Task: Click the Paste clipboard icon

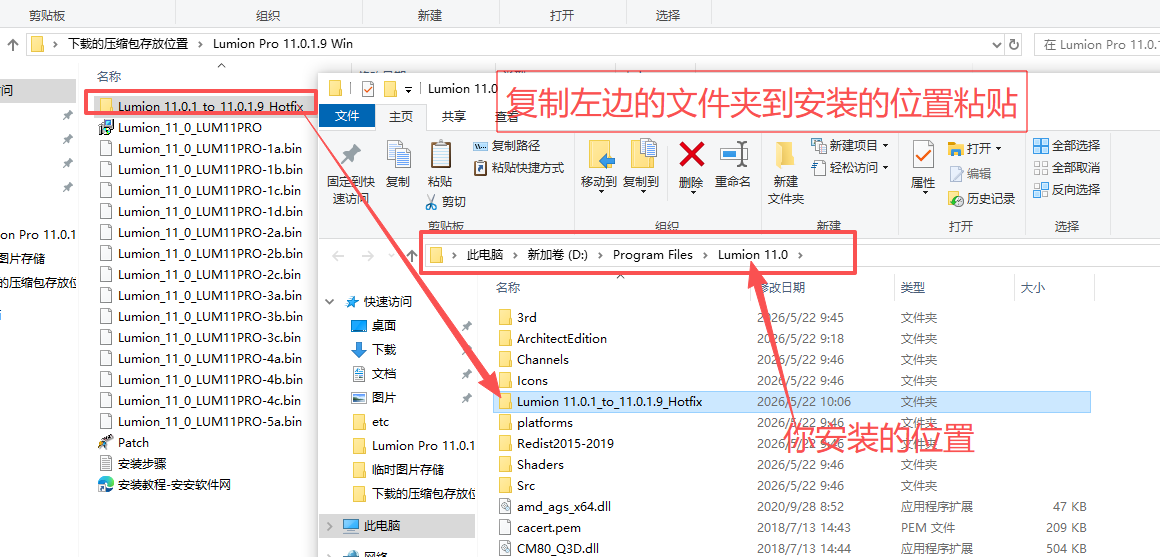Action: tap(440, 155)
